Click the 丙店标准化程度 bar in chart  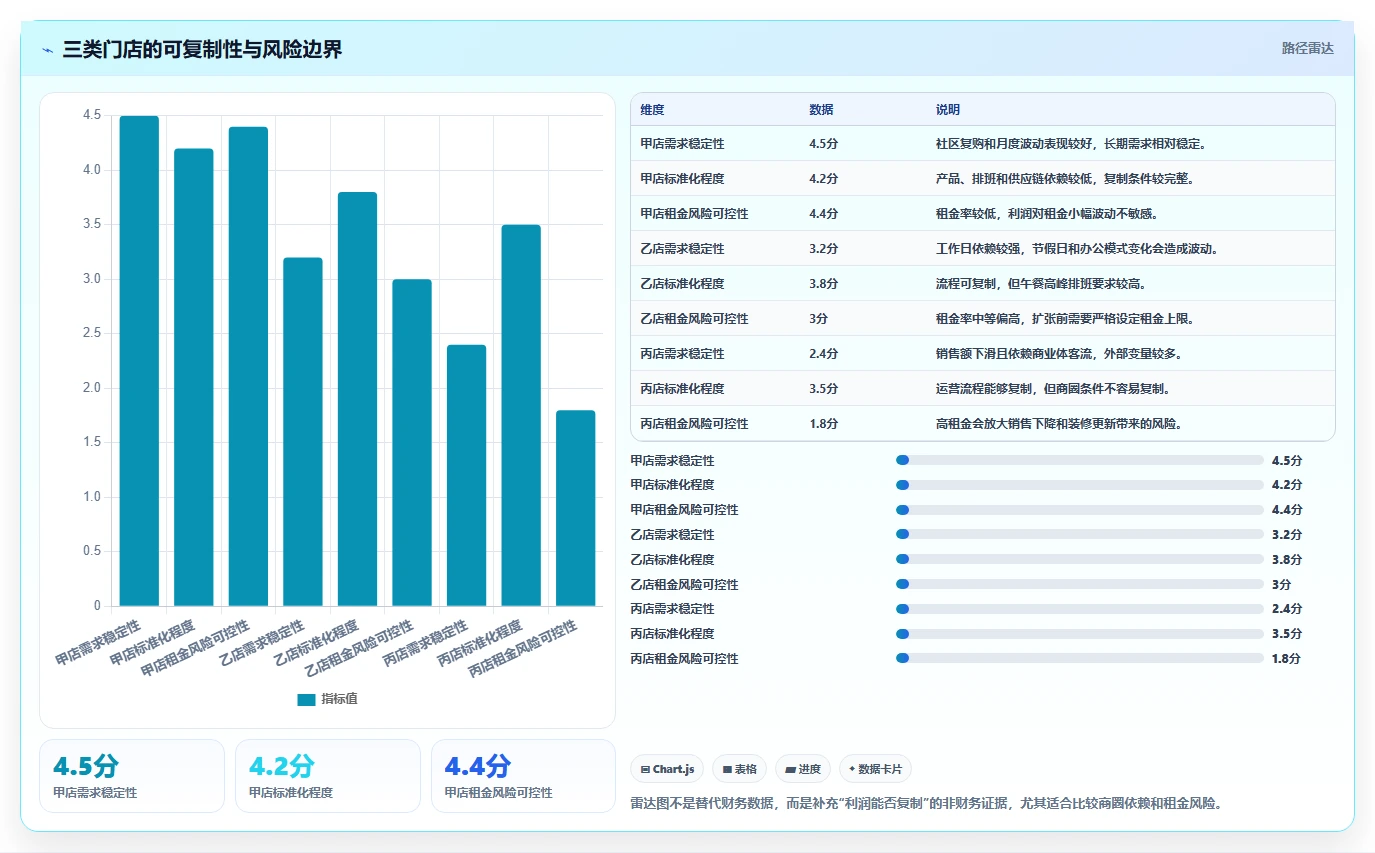tap(521, 415)
